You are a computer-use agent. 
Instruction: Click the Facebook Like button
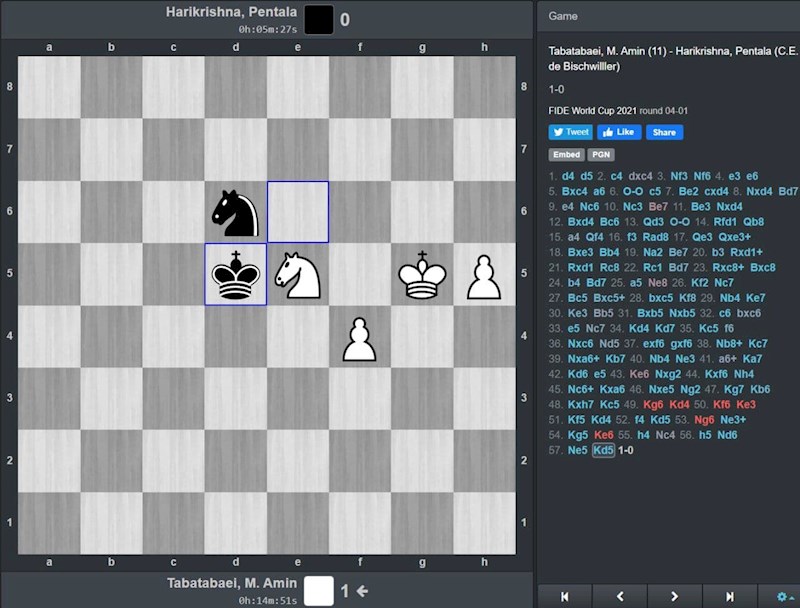point(619,132)
